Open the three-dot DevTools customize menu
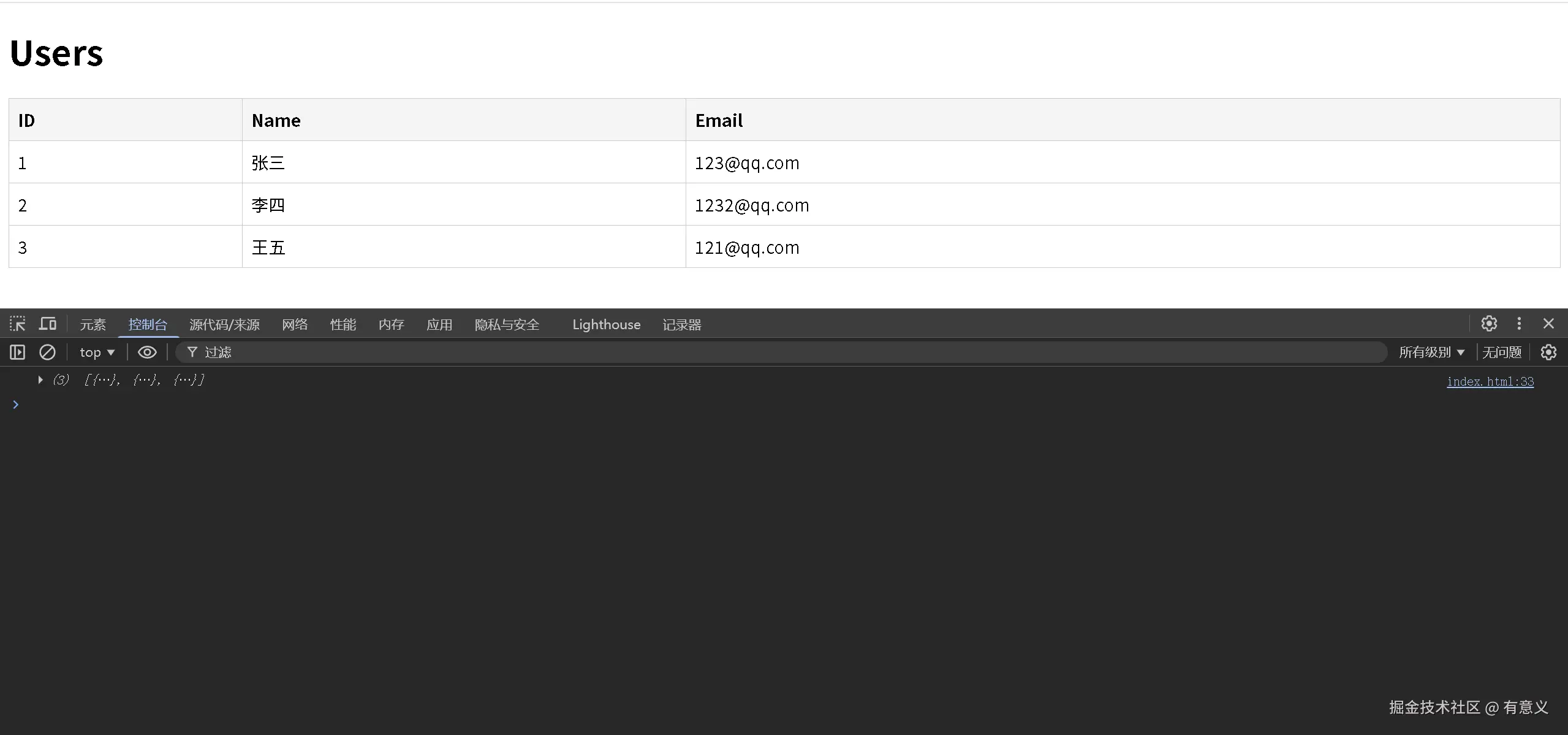This screenshot has width=1568, height=735. tap(1519, 324)
